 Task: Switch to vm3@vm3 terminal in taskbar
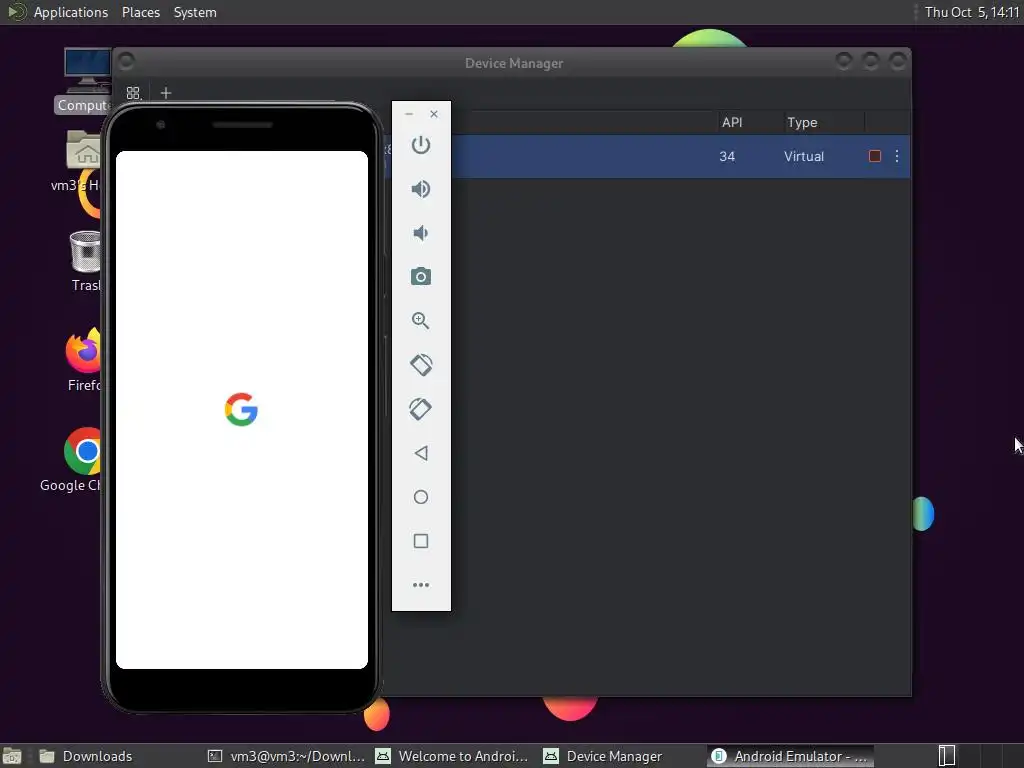(286, 756)
